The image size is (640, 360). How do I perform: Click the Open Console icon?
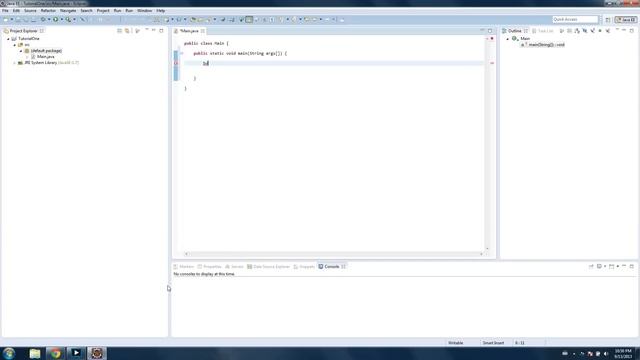click(x=611, y=266)
